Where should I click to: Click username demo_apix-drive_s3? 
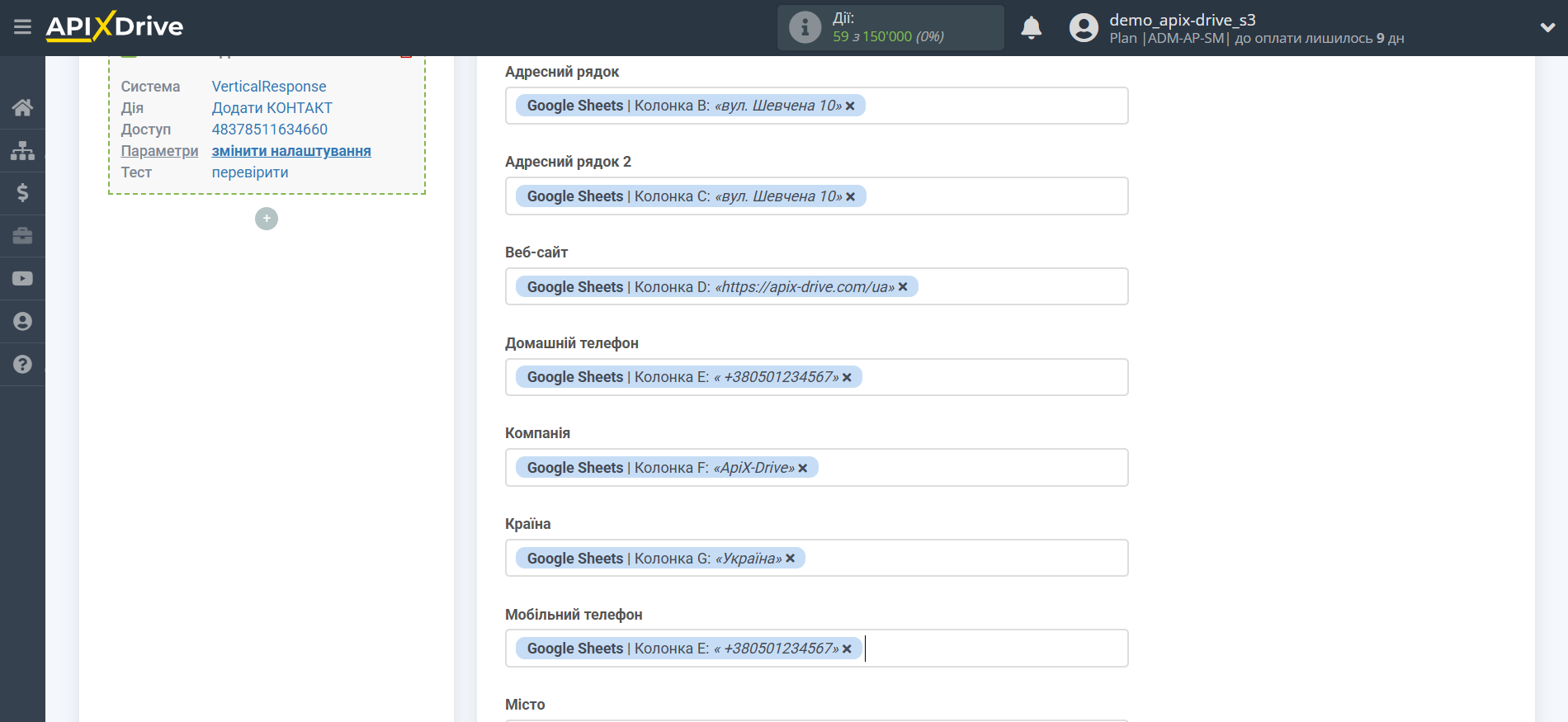tap(1182, 20)
